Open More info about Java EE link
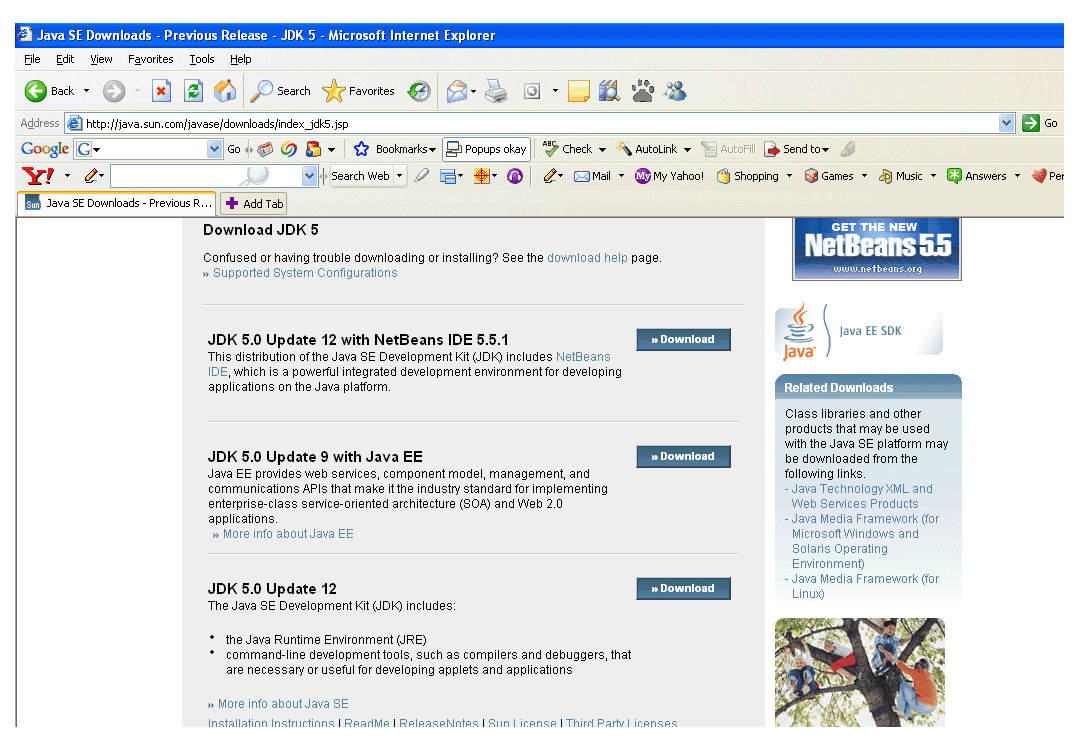Screen dimensions: 1080x750 [288, 534]
